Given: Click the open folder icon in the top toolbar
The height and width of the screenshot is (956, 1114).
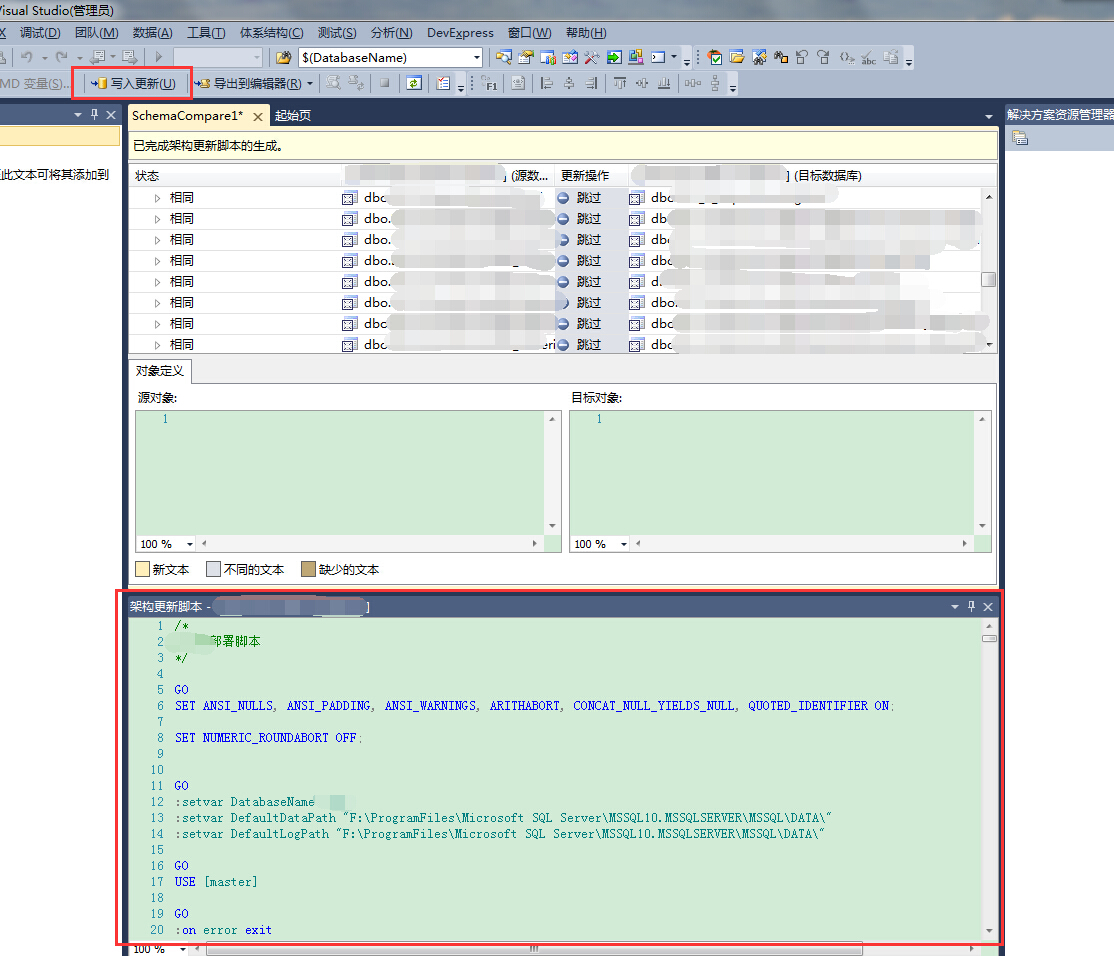Looking at the screenshot, I should point(736,57).
